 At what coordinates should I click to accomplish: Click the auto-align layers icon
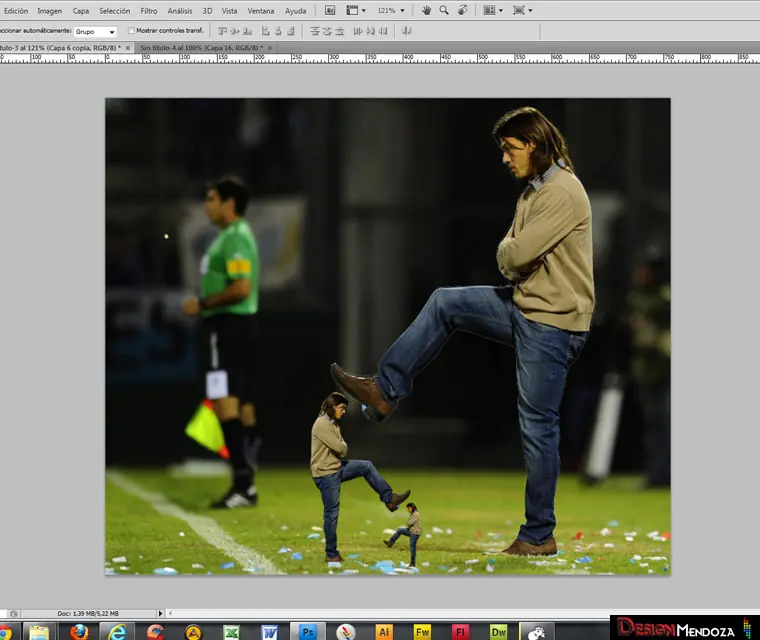pos(407,31)
